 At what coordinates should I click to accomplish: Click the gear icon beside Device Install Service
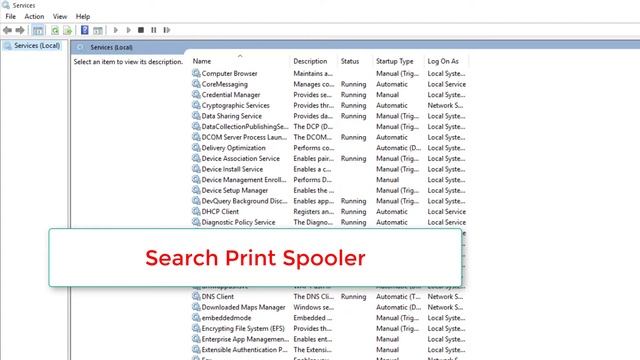pos(196,169)
